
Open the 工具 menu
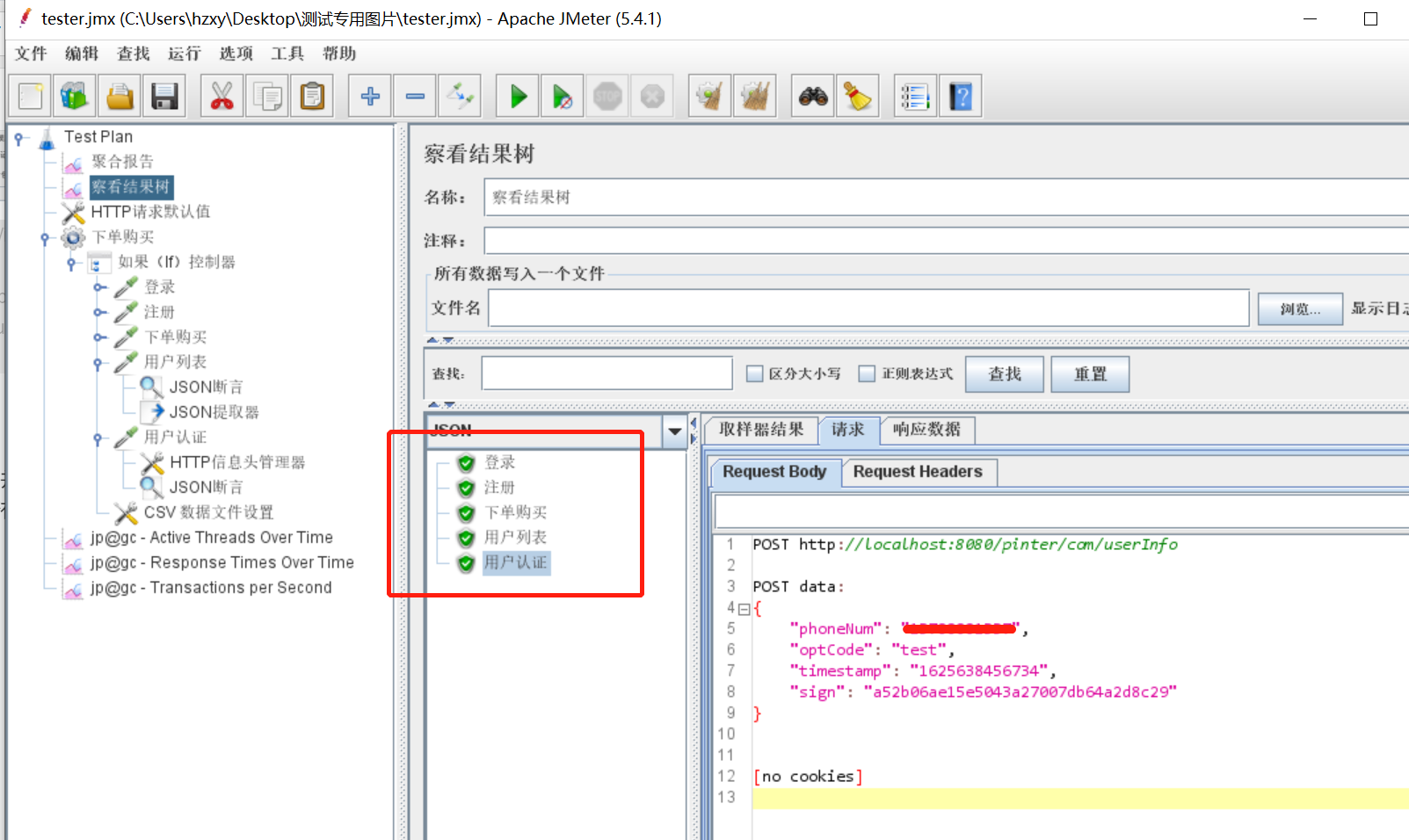pos(287,54)
